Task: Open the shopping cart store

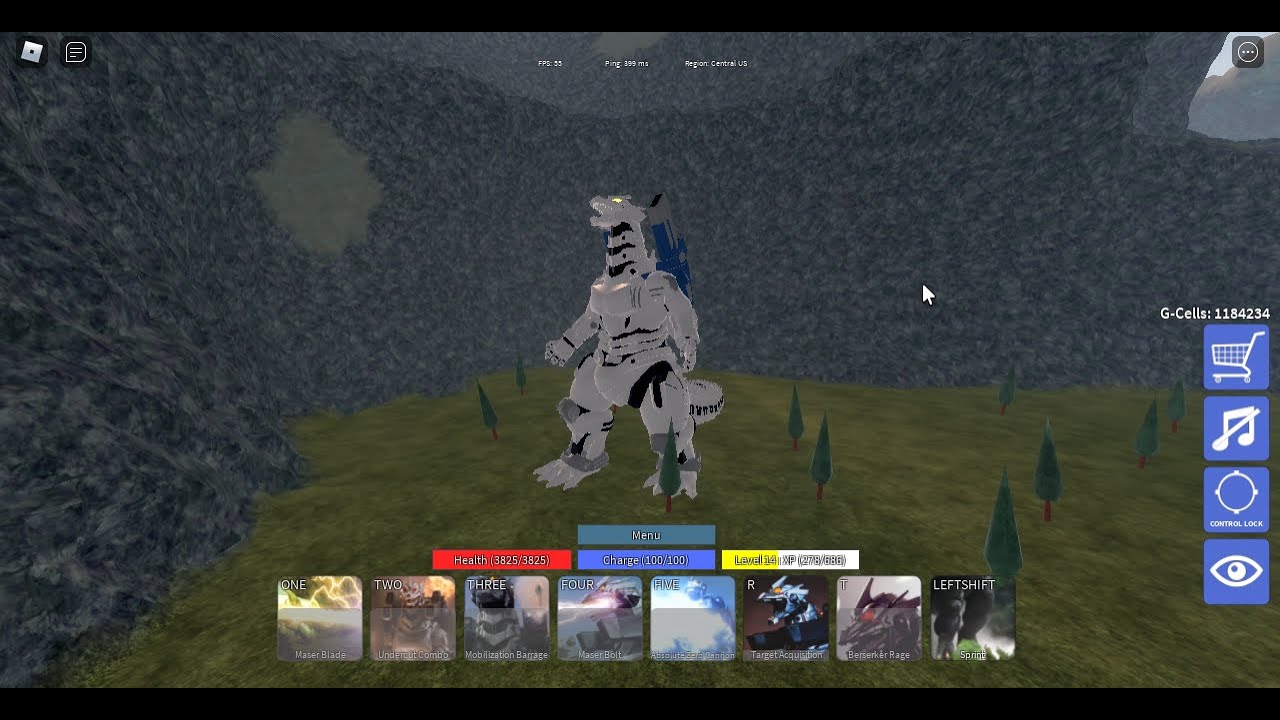Action: pos(1236,357)
